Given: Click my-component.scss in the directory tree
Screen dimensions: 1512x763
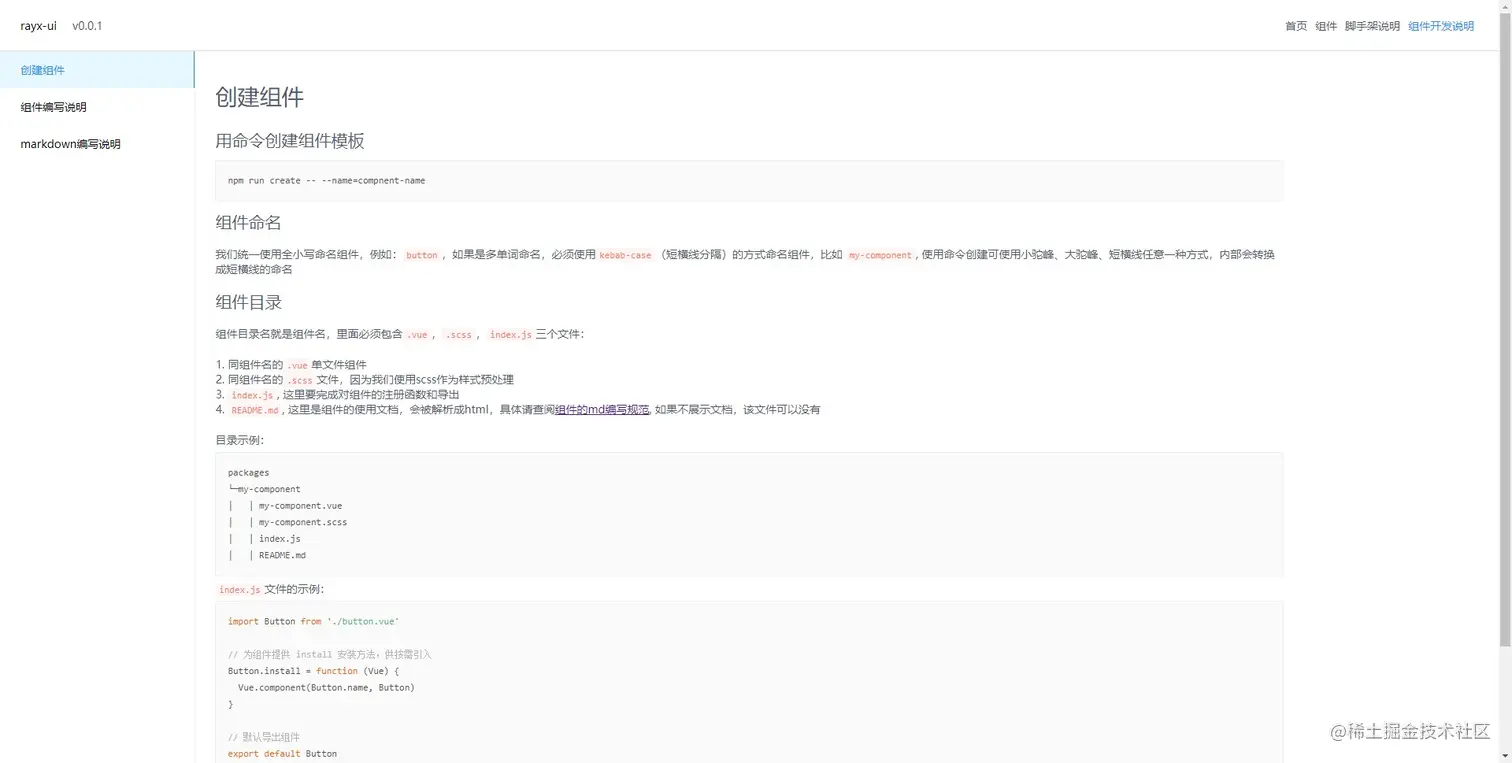Looking at the screenshot, I should click(303, 522).
